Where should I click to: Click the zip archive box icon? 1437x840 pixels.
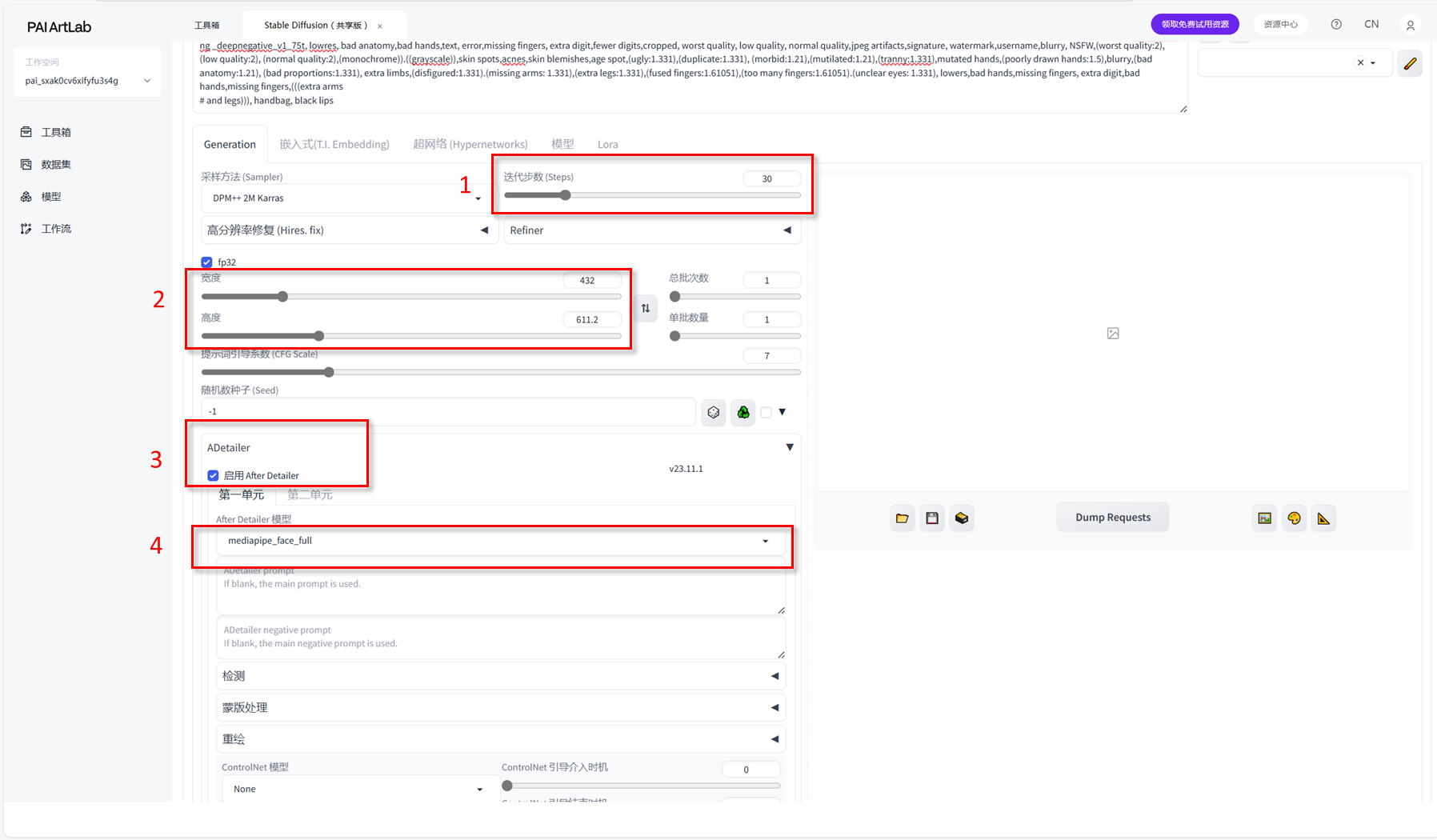pos(962,518)
